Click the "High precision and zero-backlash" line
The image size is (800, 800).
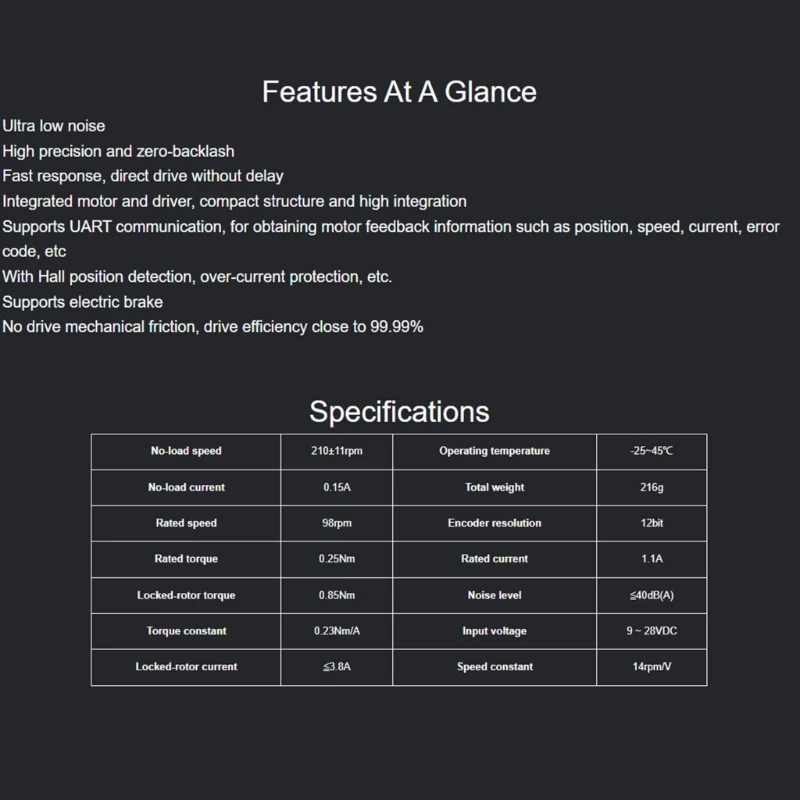(x=119, y=151)
